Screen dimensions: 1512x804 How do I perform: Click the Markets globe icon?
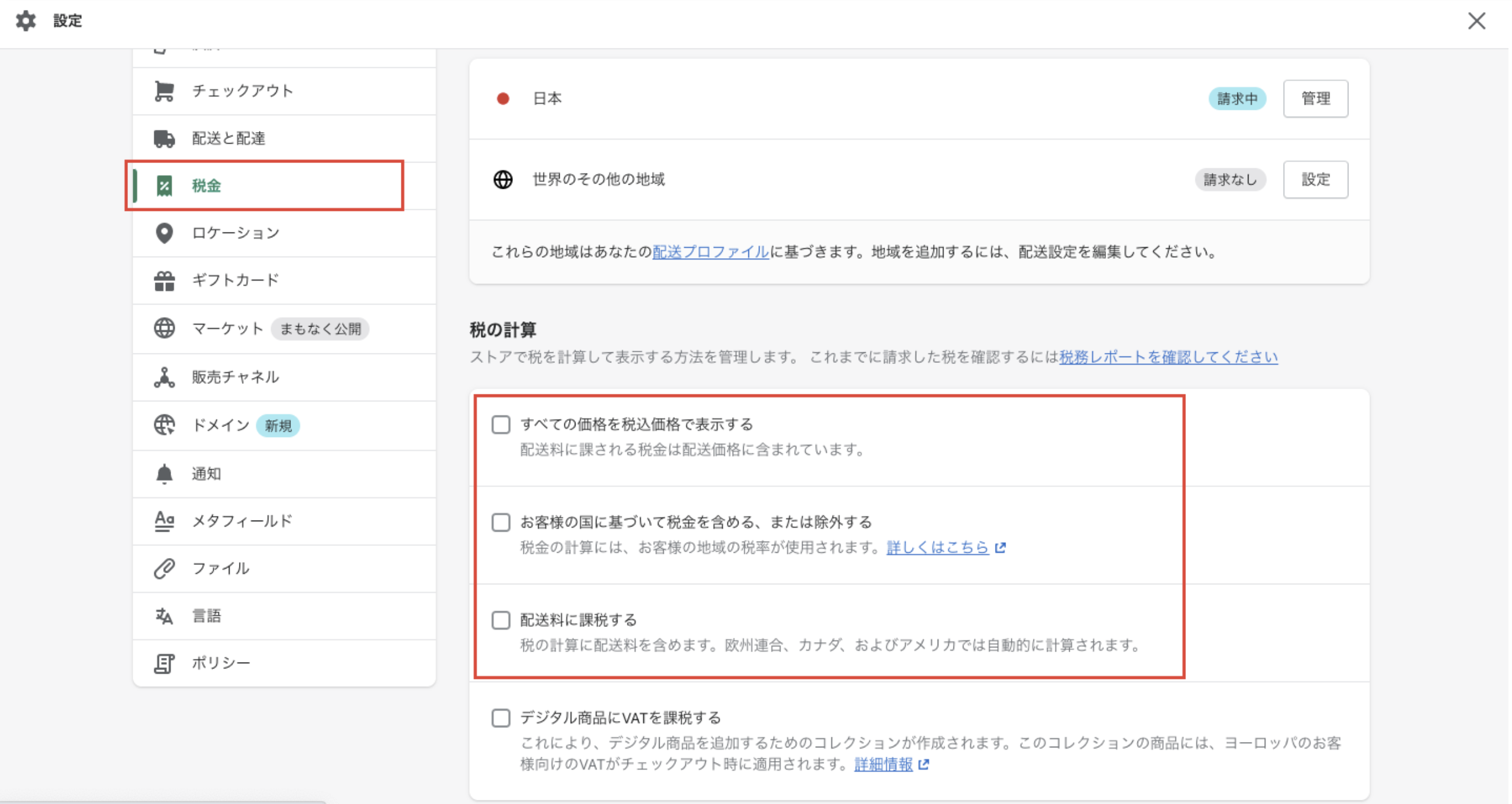pyautogui.click(x=164, y=328)
